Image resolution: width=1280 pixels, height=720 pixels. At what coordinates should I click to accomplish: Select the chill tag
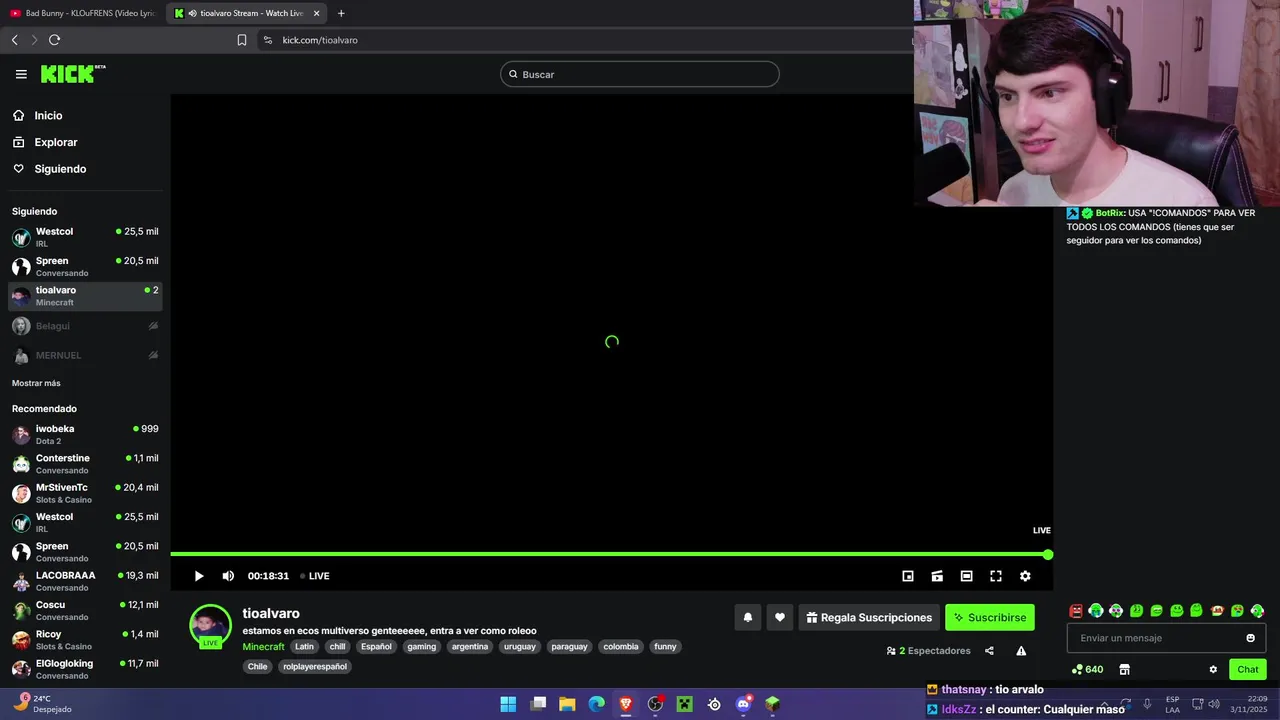[337, 647]
